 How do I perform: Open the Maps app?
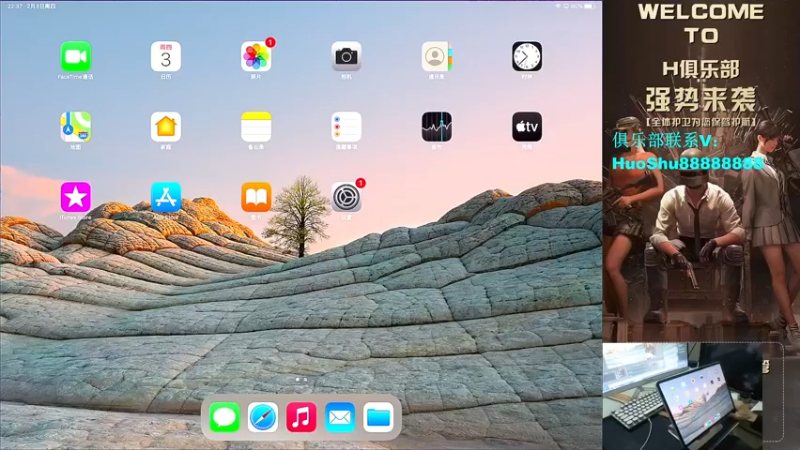point(76,127)
